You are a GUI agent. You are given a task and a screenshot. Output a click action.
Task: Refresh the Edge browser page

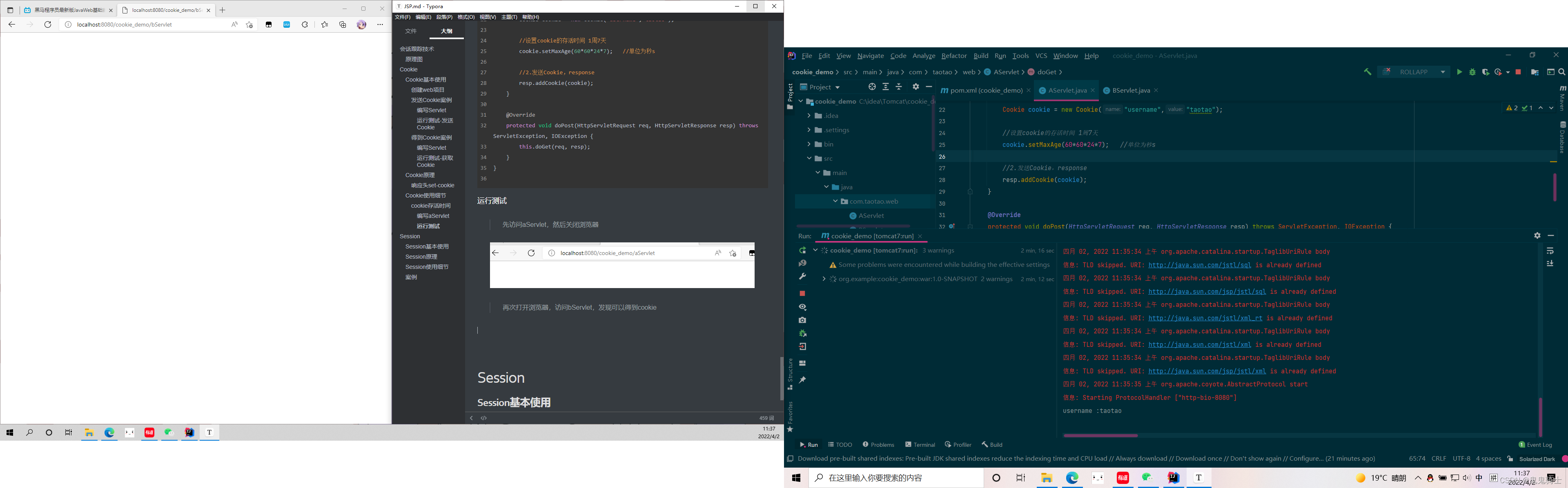47,24
